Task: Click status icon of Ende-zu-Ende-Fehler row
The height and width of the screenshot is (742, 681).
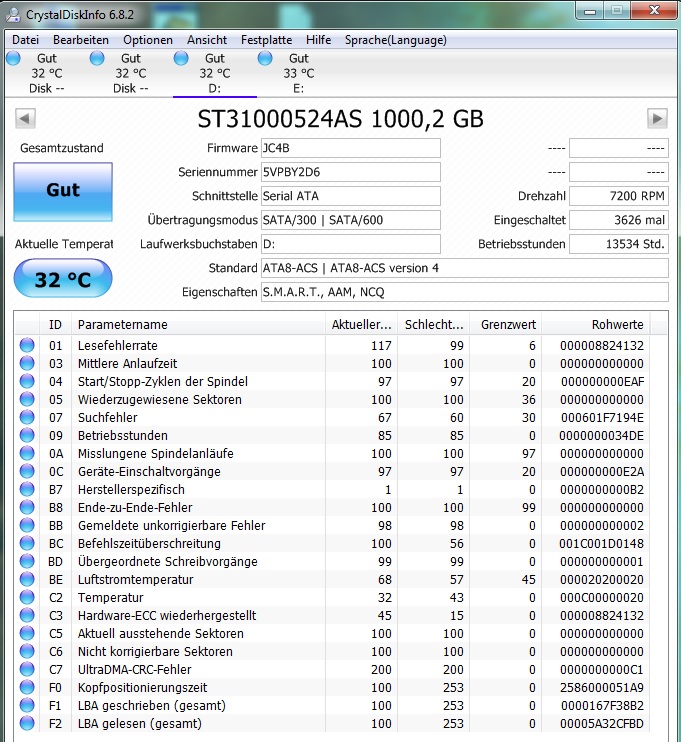Action: [27, 507]
